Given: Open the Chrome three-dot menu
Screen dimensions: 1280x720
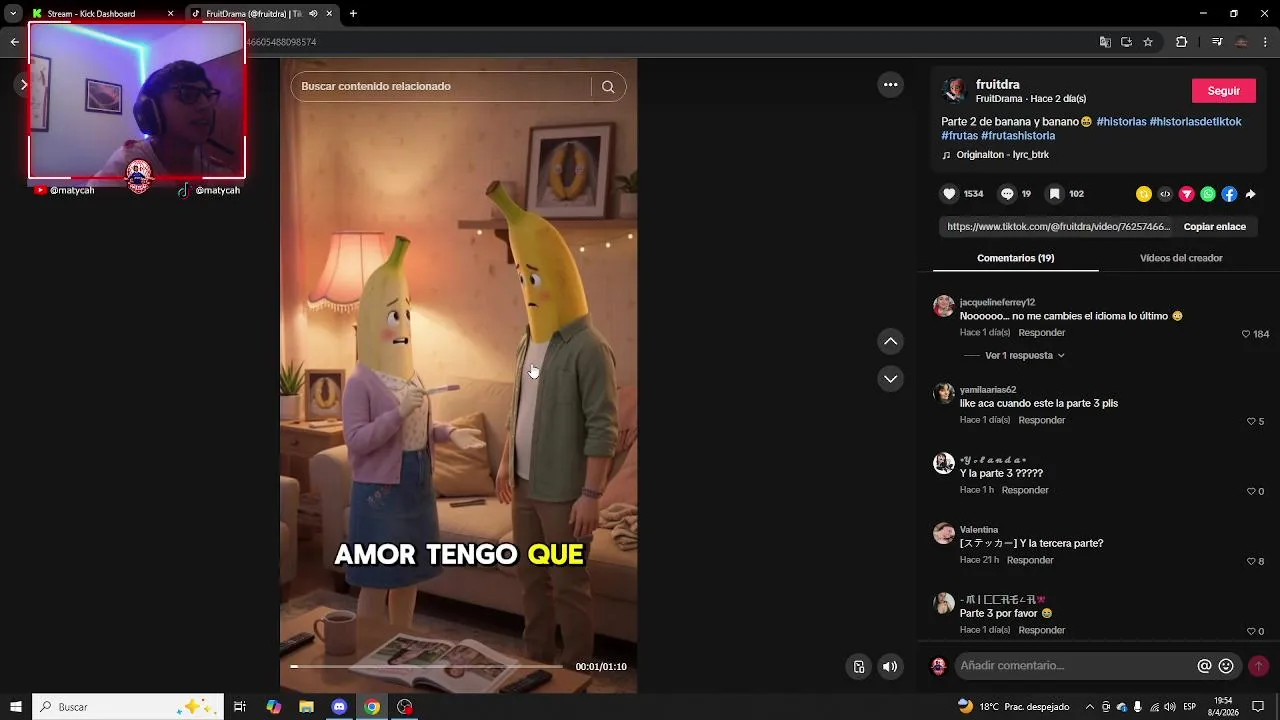Looking at the screenshot, I should 1266,42.
